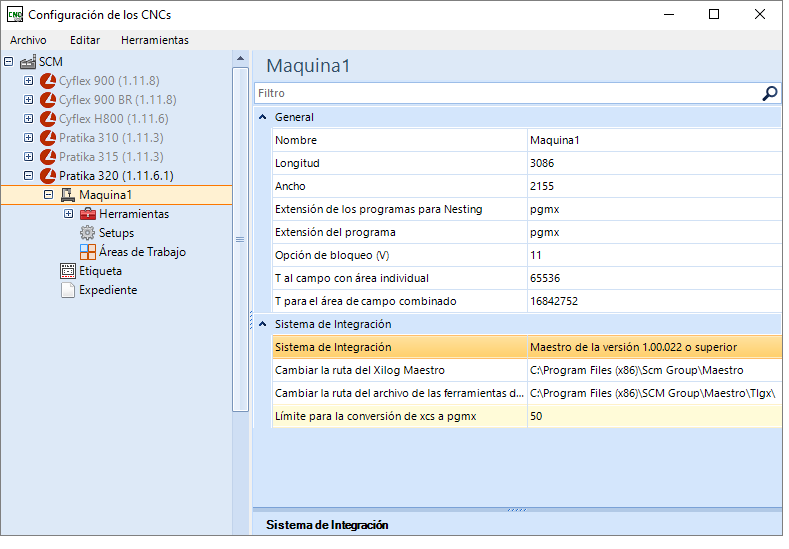Open the Archivo menu
Image resolution: width=789 pixels, height=549 pixels.
tap(28, 40)
